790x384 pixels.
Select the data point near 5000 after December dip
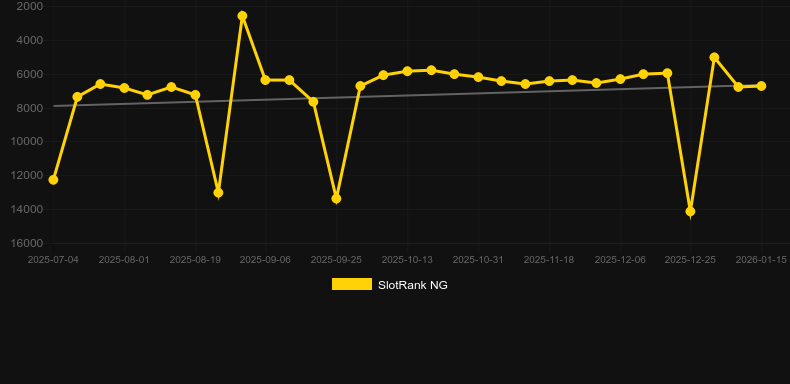714,57
